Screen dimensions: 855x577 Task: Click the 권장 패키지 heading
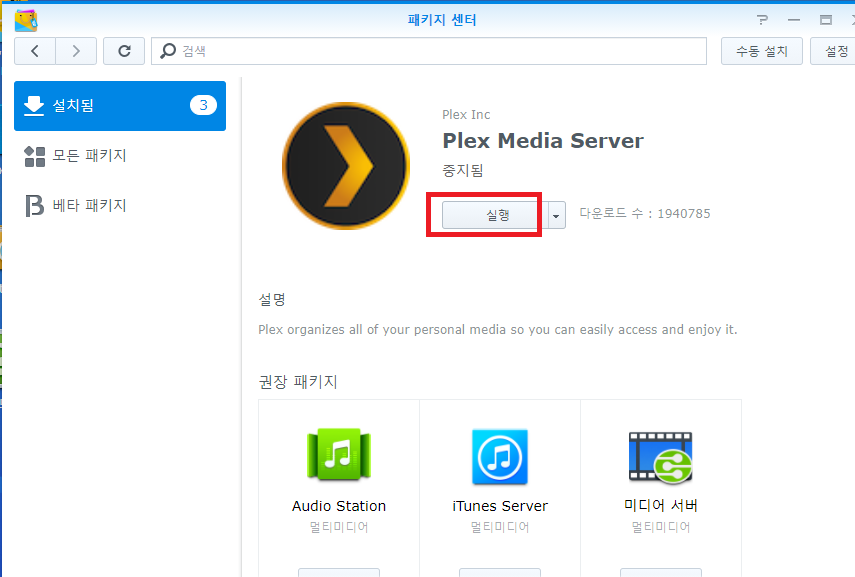[x=298, y=381]
